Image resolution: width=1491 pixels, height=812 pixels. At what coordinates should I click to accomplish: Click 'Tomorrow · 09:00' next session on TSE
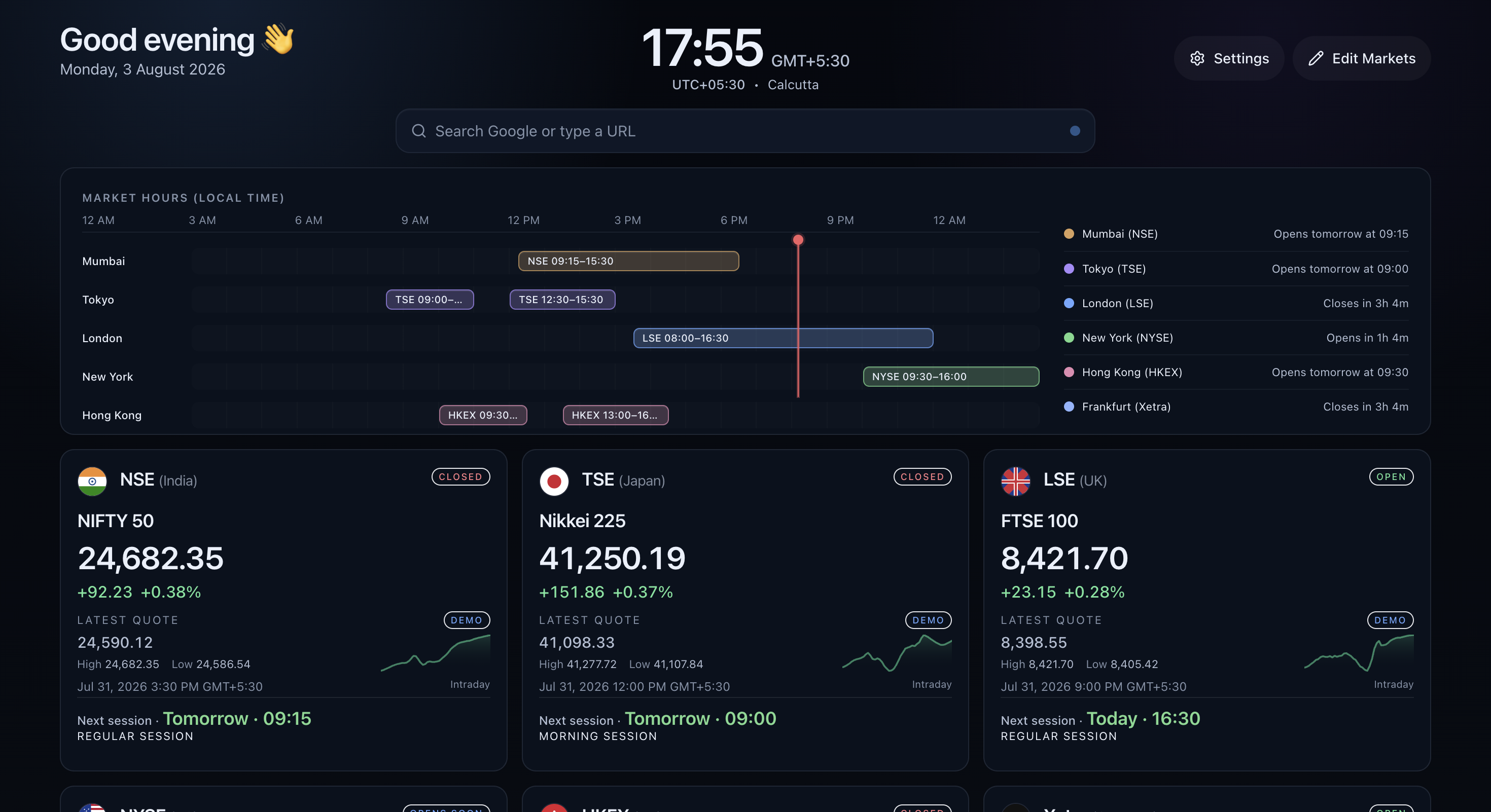tap(700, 719)
